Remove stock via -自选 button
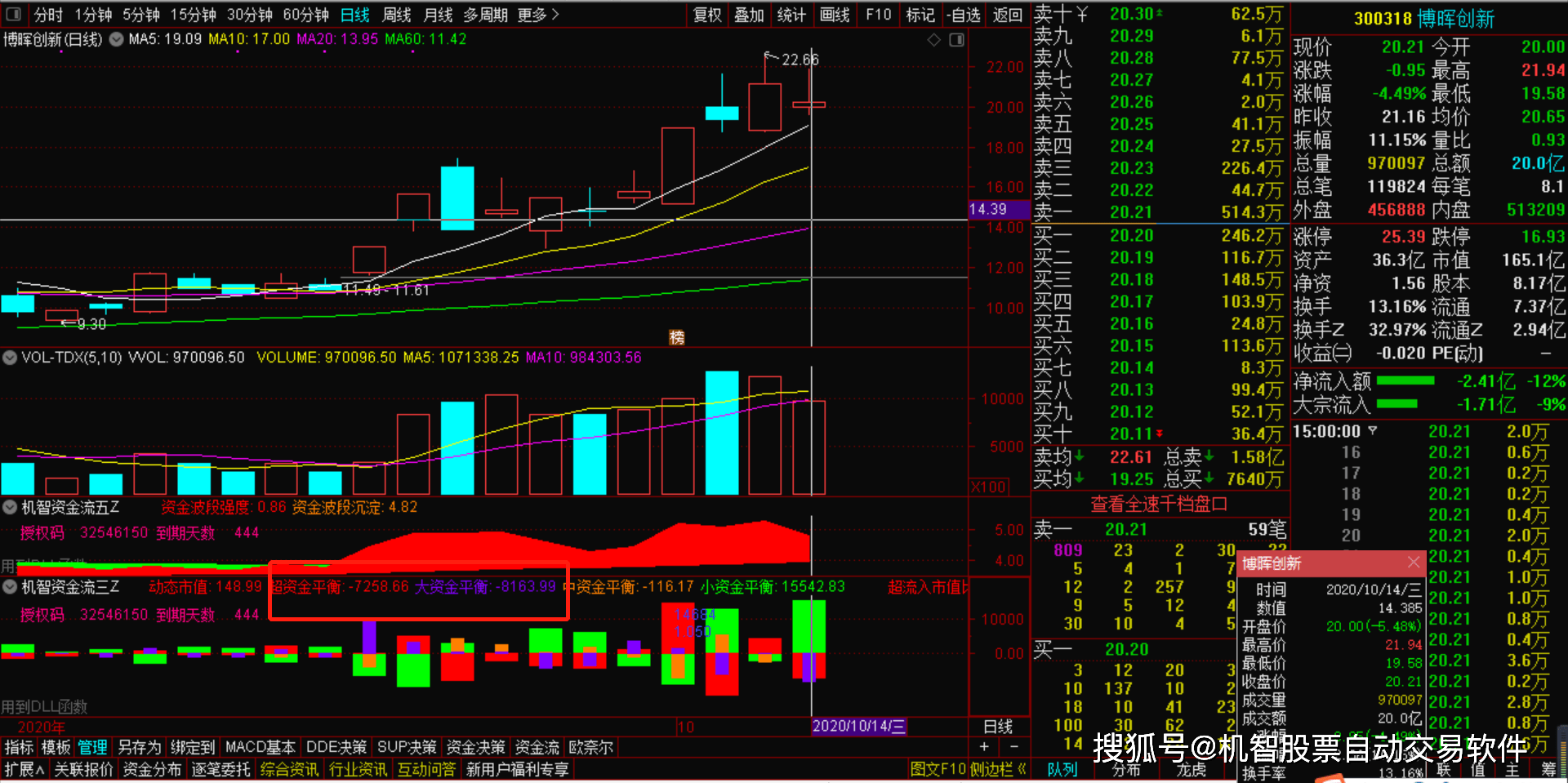This screenshot has width=1568, height=783. pos(964,15)
